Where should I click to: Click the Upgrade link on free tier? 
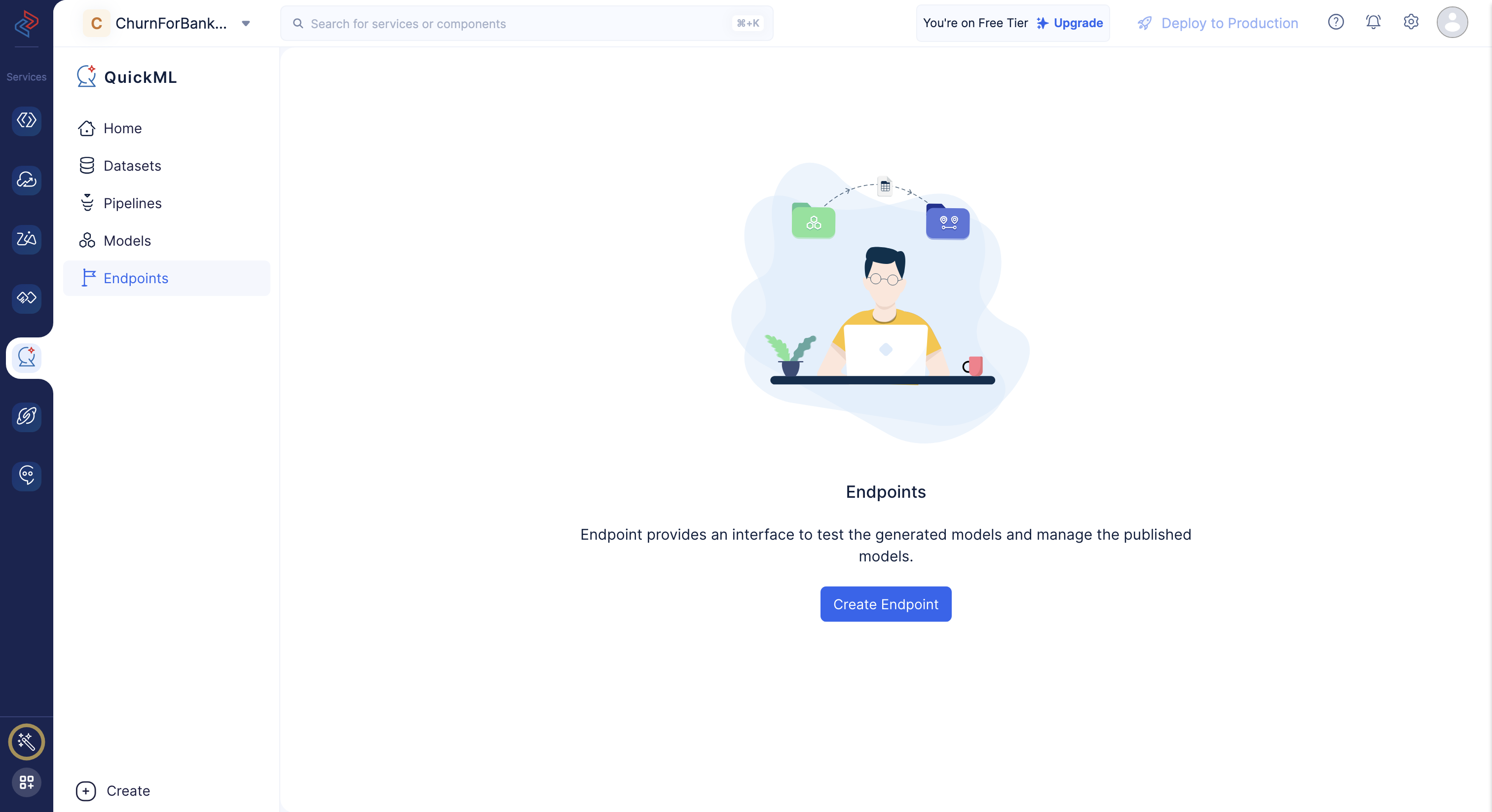1079,22
